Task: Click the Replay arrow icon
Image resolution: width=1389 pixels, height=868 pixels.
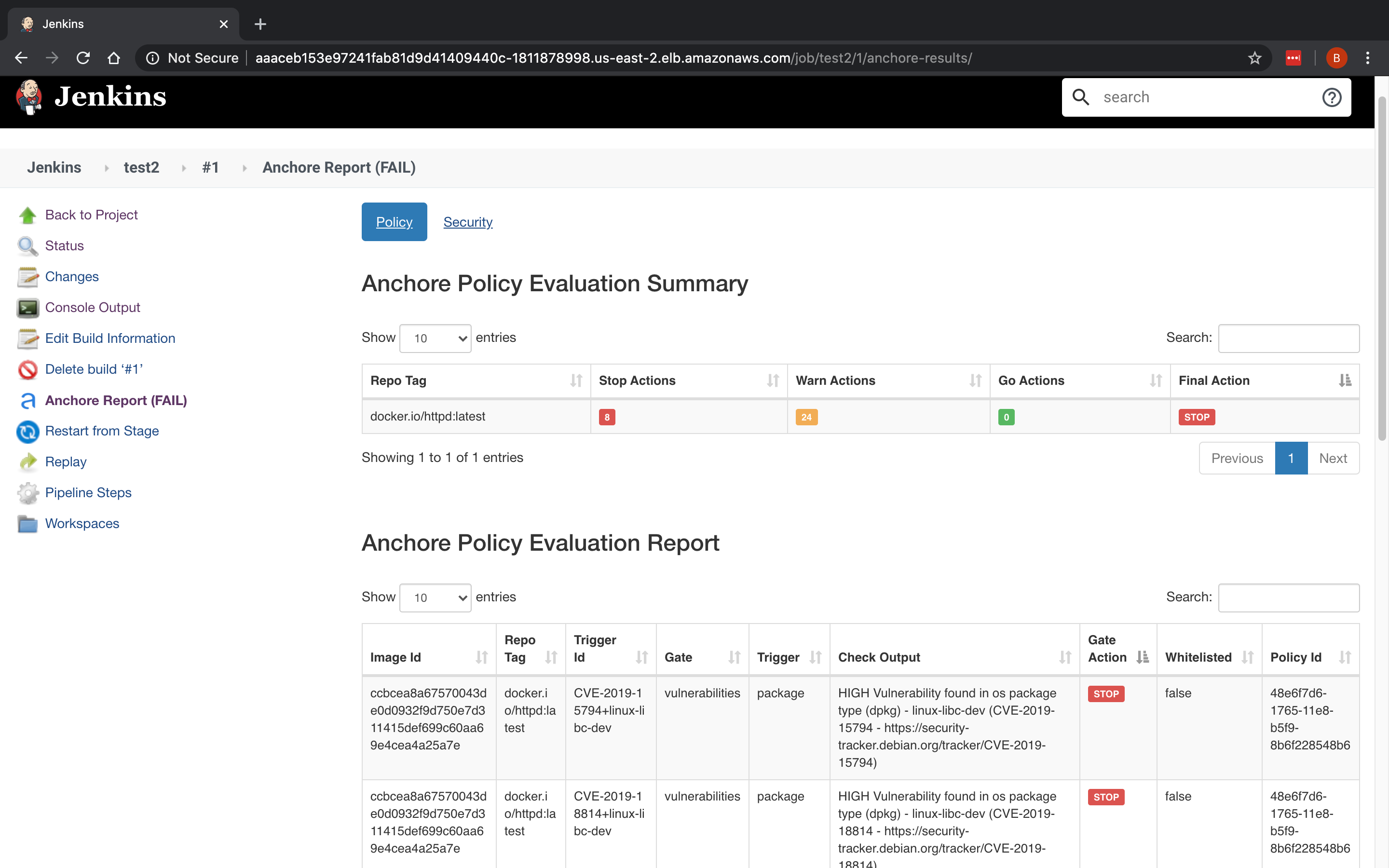Action: [27, 462]
